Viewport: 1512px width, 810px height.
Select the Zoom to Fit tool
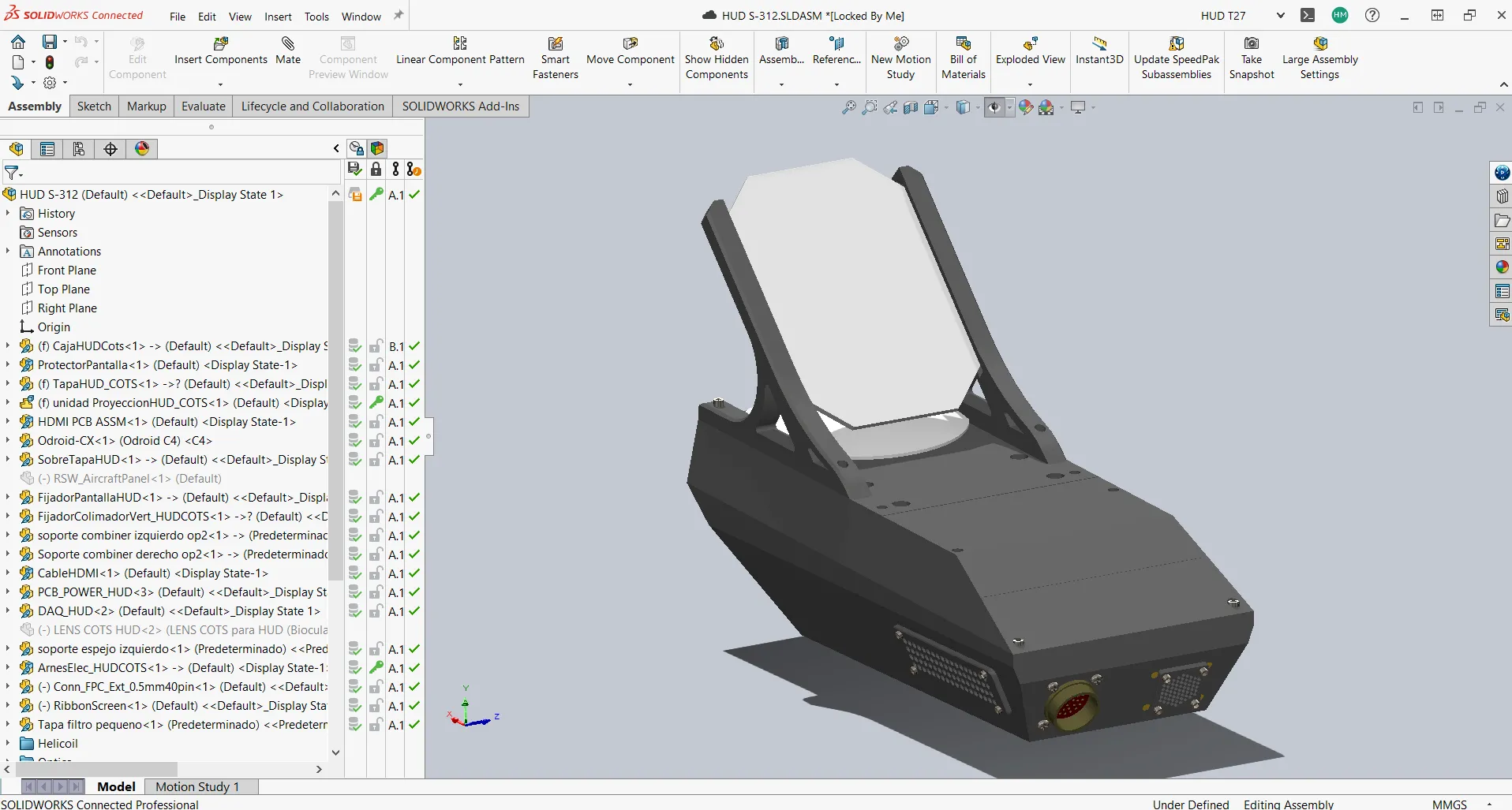click(x=849, y=107)
